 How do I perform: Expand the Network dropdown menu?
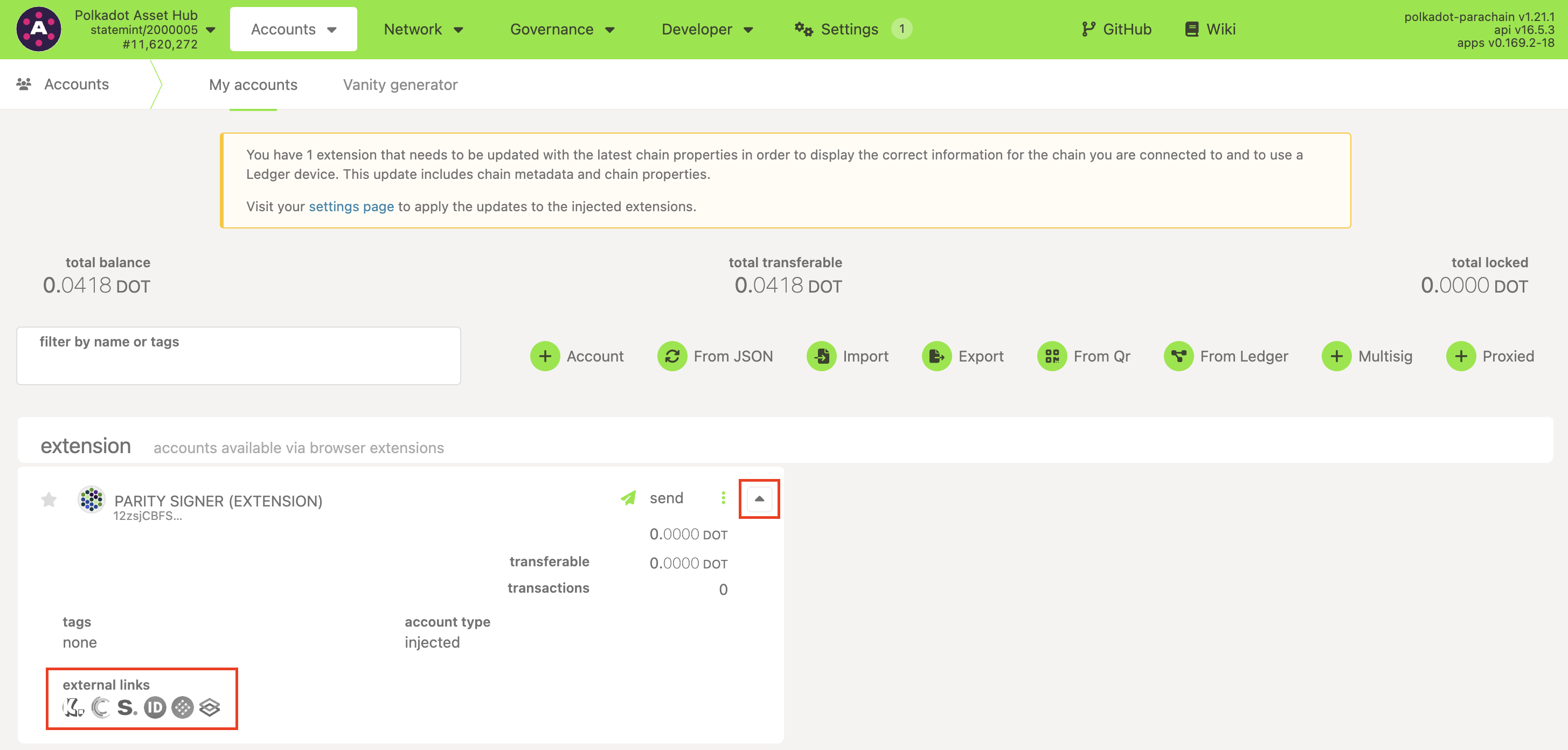pos(424,29)
